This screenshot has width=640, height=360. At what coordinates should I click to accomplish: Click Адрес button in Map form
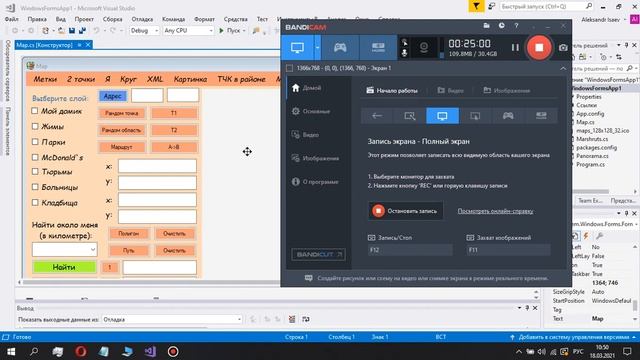coord(112,96)
